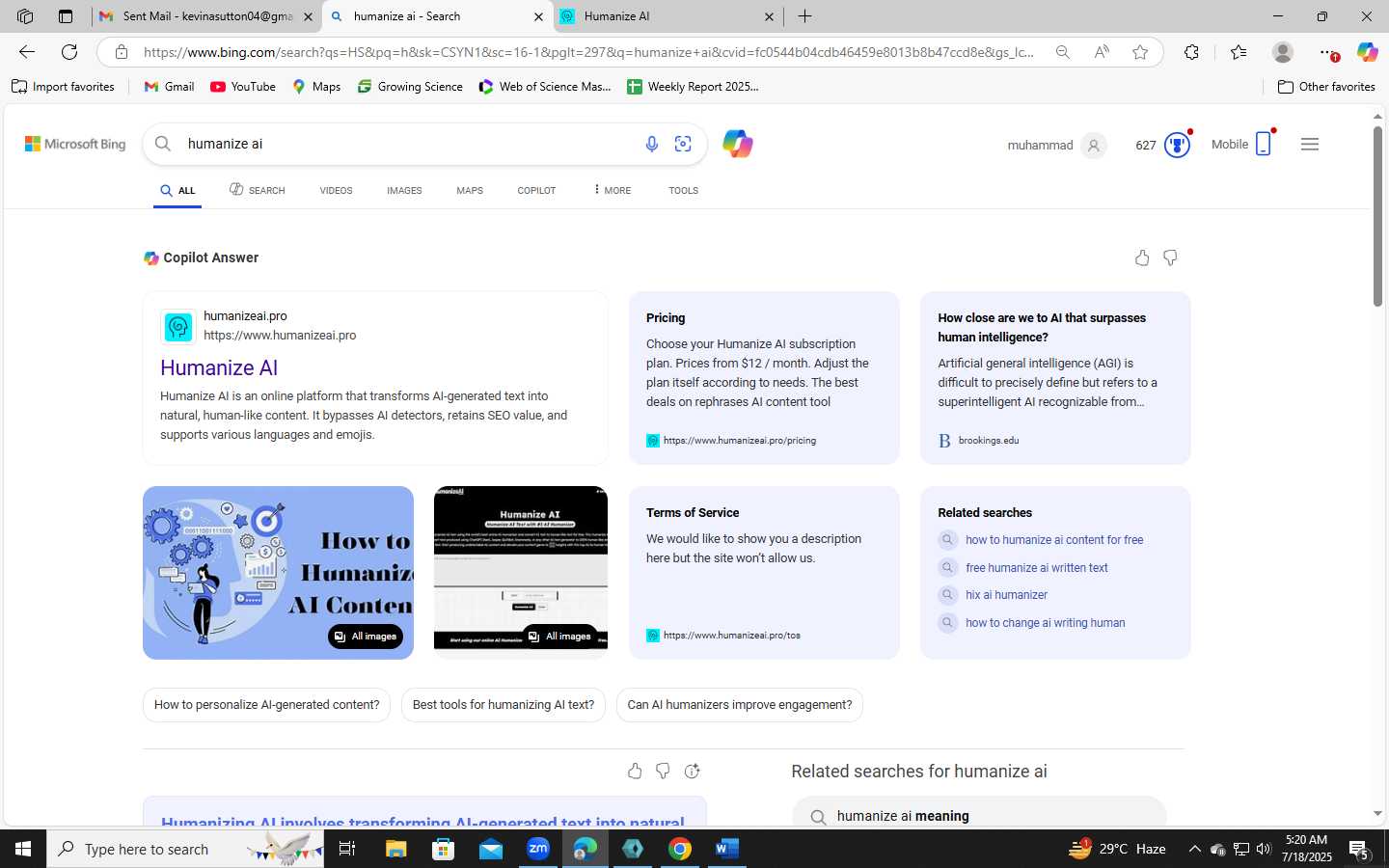This screenshot has width=1389, height=868.
Task: Open Microsoft Word from the taskbar
Action: pos(726,849)
